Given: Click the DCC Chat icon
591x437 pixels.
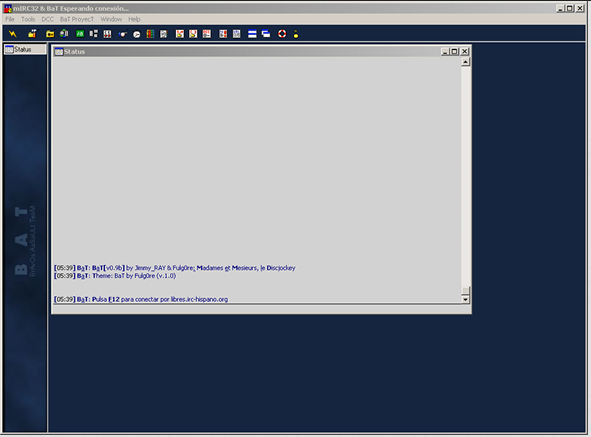Looking at the screenshot, I should [193, 34].
